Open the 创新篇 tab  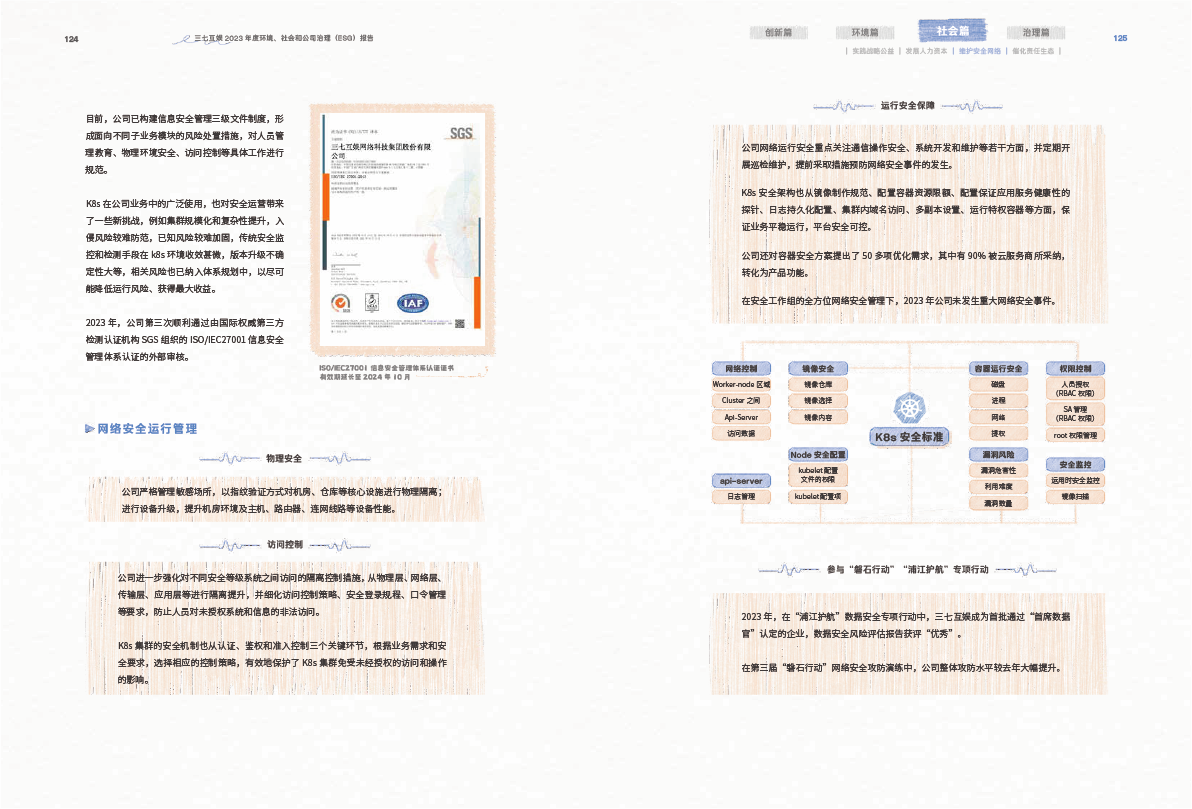778,32
